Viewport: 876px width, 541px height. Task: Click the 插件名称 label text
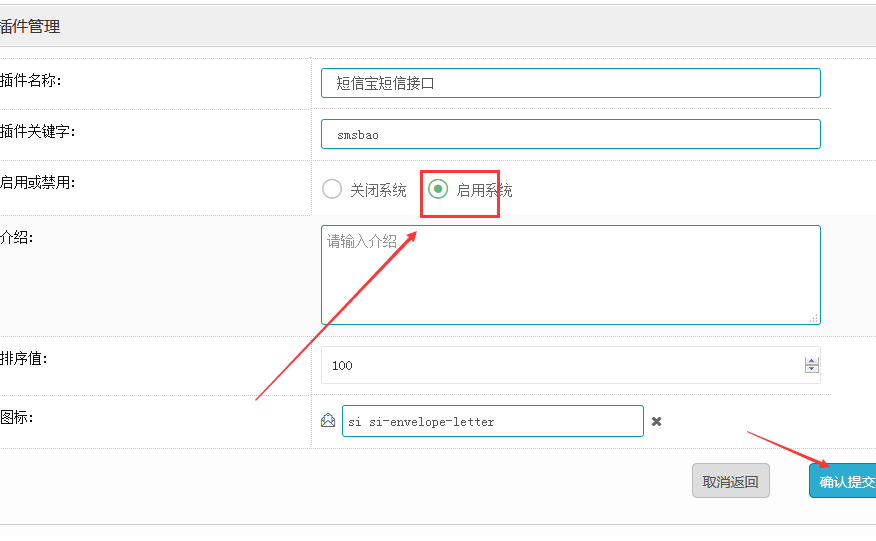tap(30, 80)
